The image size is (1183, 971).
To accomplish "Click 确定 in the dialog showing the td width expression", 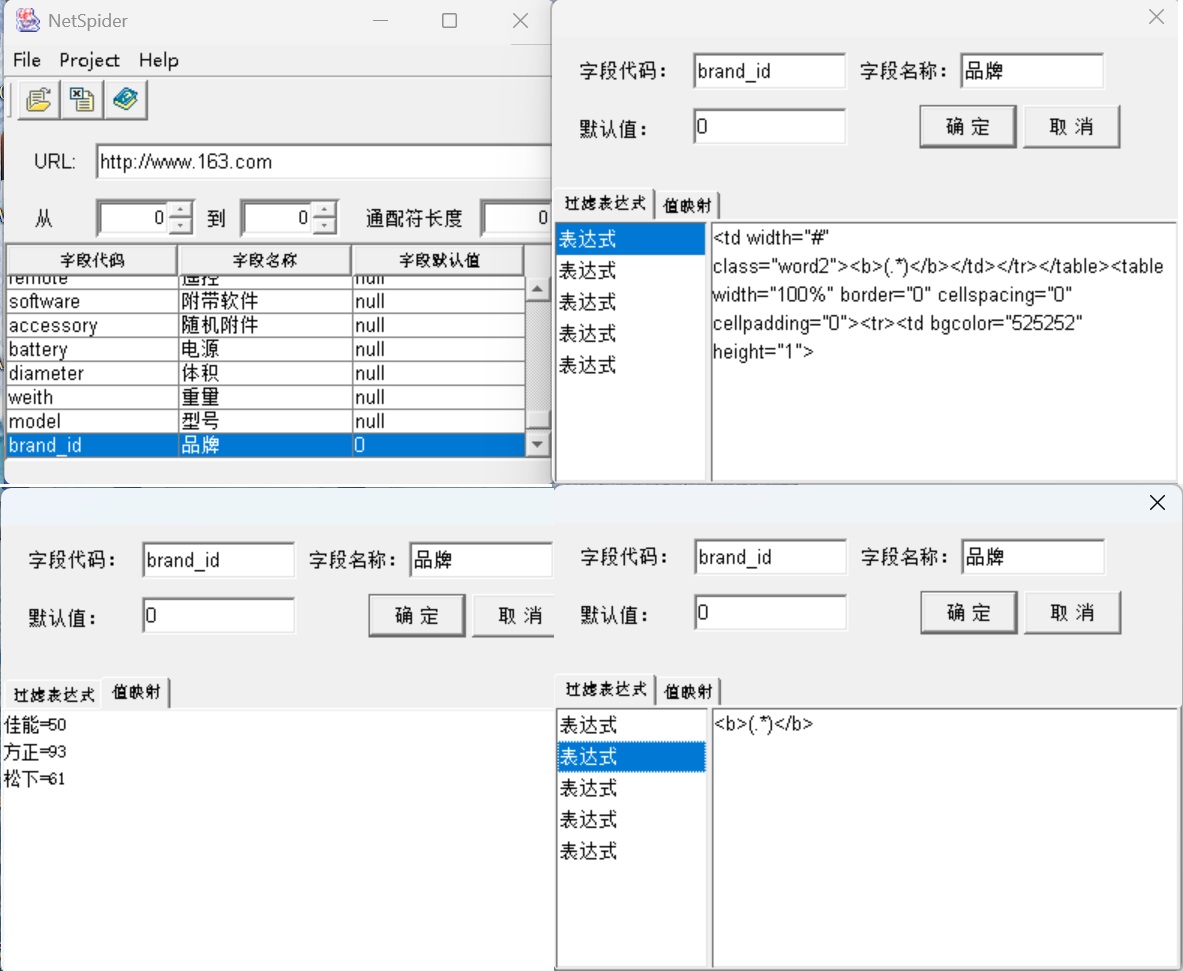I will (x=967, y=127).
